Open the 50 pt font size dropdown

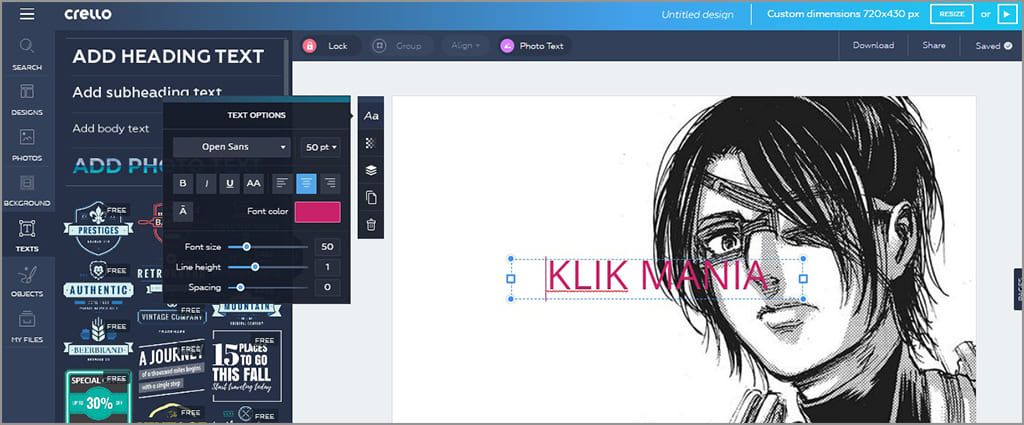321,147
